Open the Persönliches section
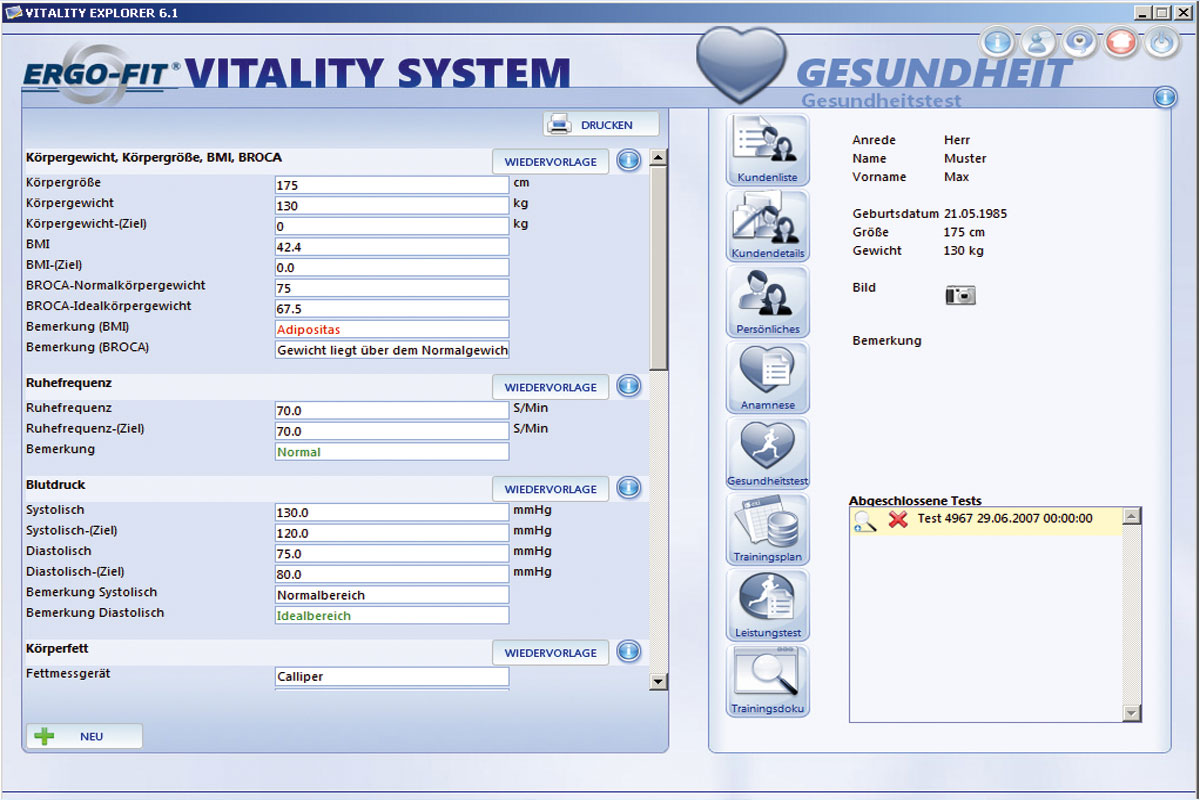 pyautogui.click(x=767, y=302)
